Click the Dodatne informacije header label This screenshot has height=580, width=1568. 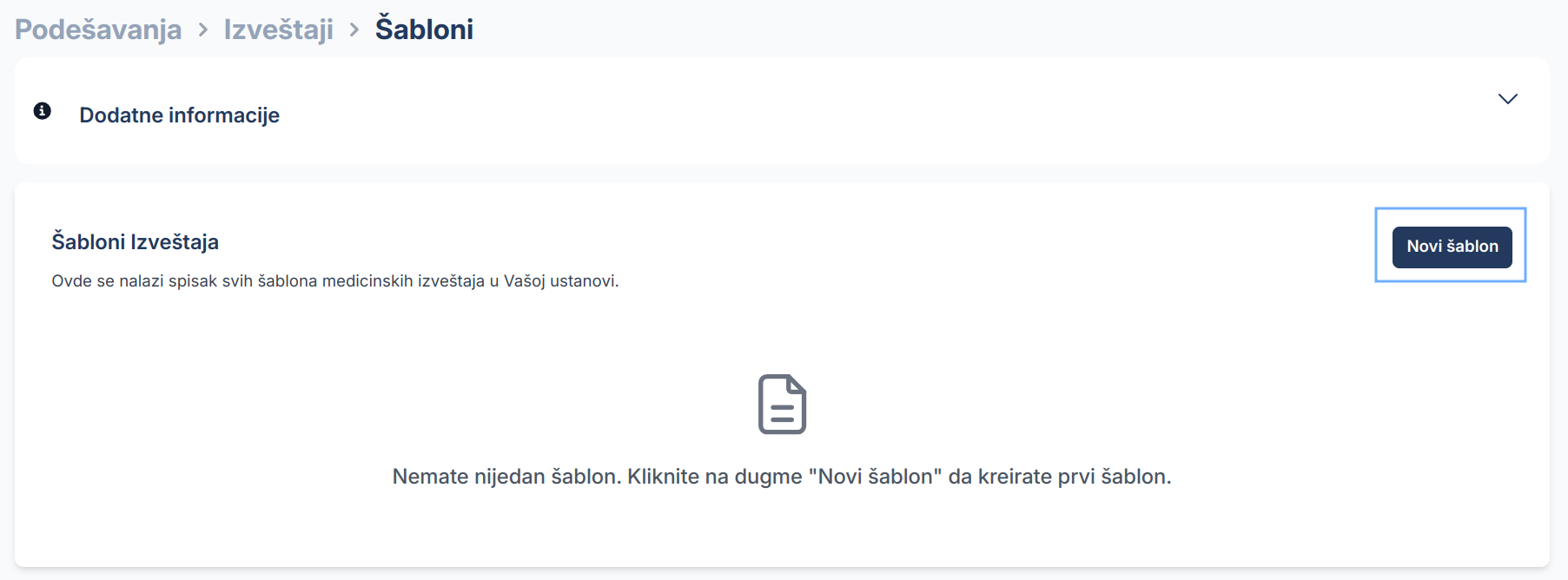[179, 115]
